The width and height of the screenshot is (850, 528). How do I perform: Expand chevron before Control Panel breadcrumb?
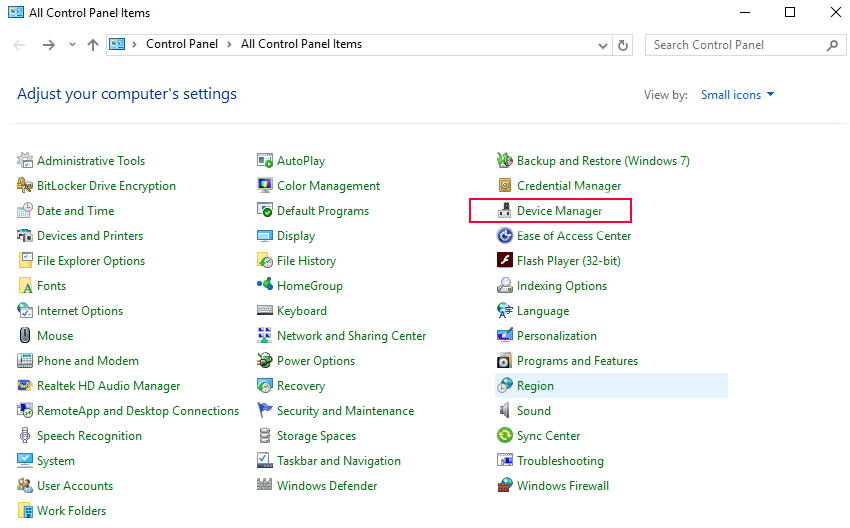tap(134, 44)
